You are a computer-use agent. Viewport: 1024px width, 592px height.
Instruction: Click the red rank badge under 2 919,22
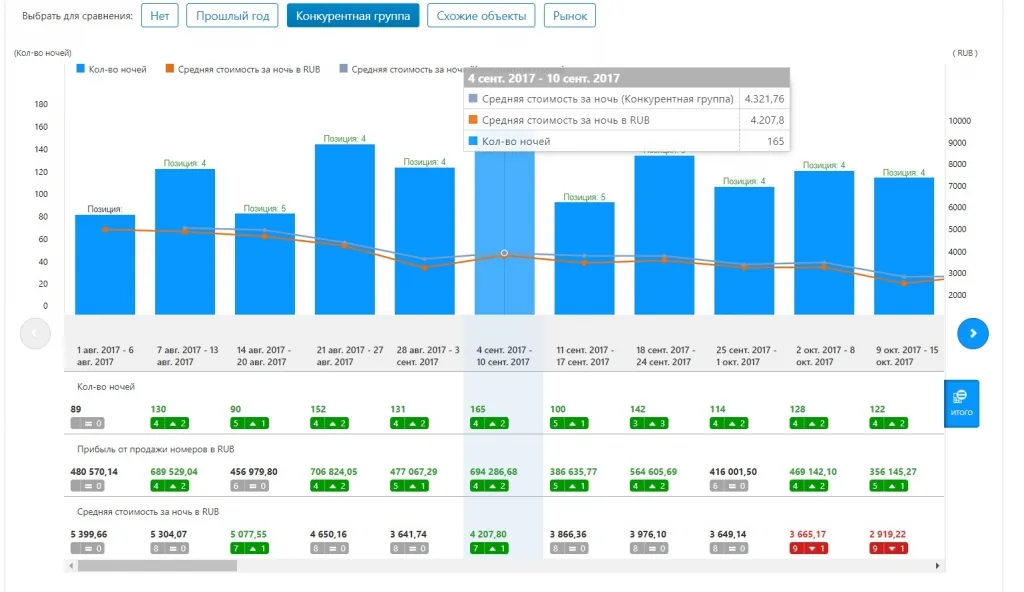889,548
